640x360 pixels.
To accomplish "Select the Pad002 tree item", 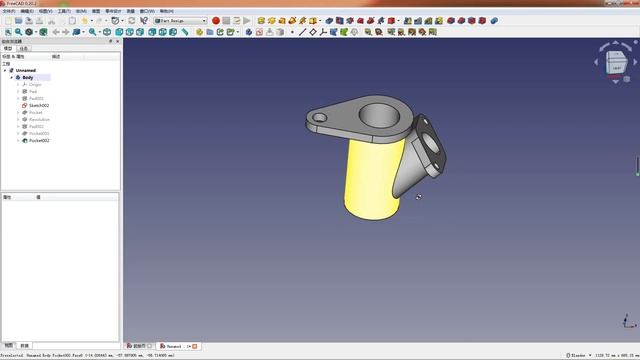I will tap(36, 127).
